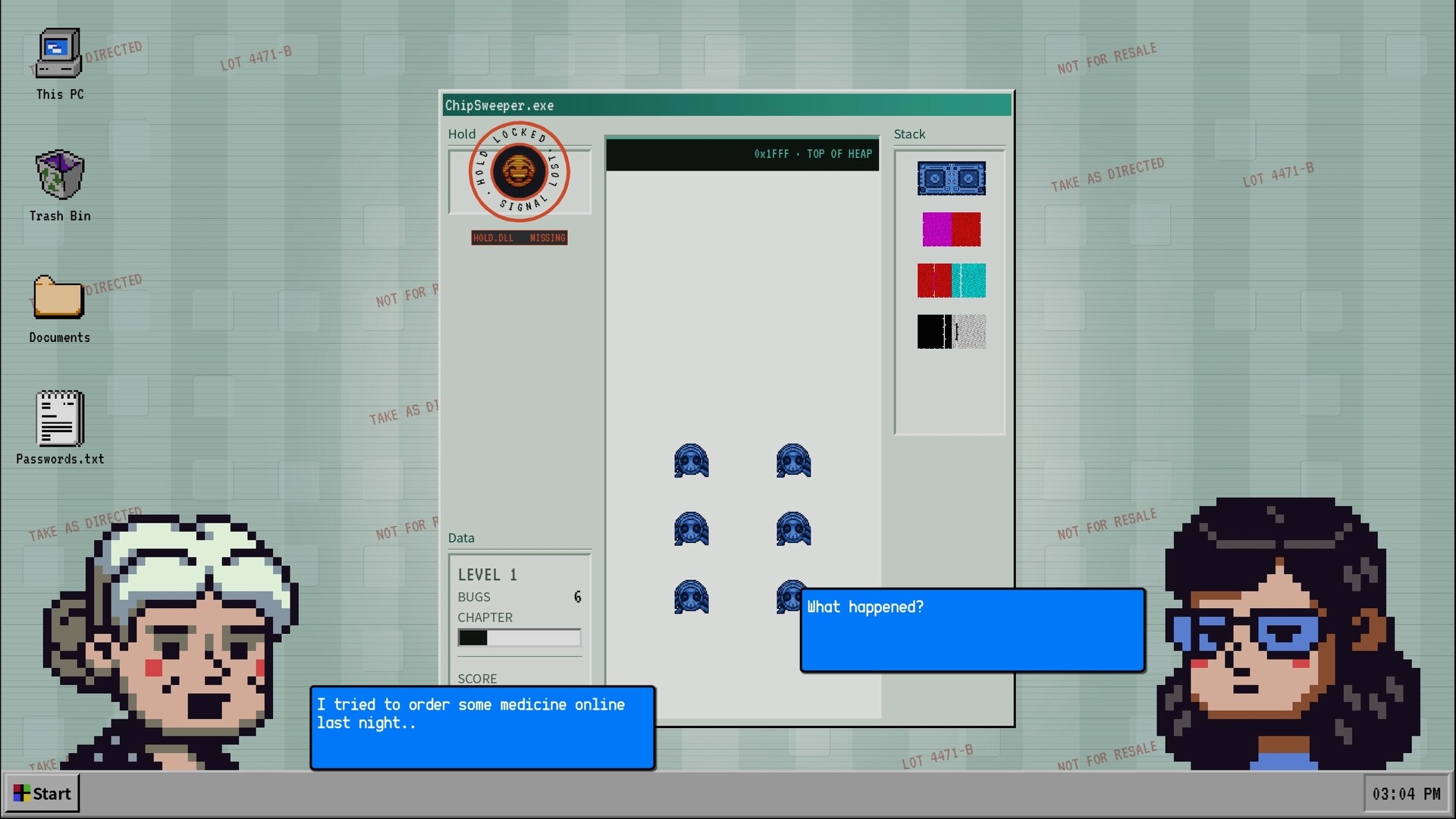Viewport: 1456px width, 819px height.
Task: Click the ChipSweeper.exe title bar
Action: click(726, 105)
